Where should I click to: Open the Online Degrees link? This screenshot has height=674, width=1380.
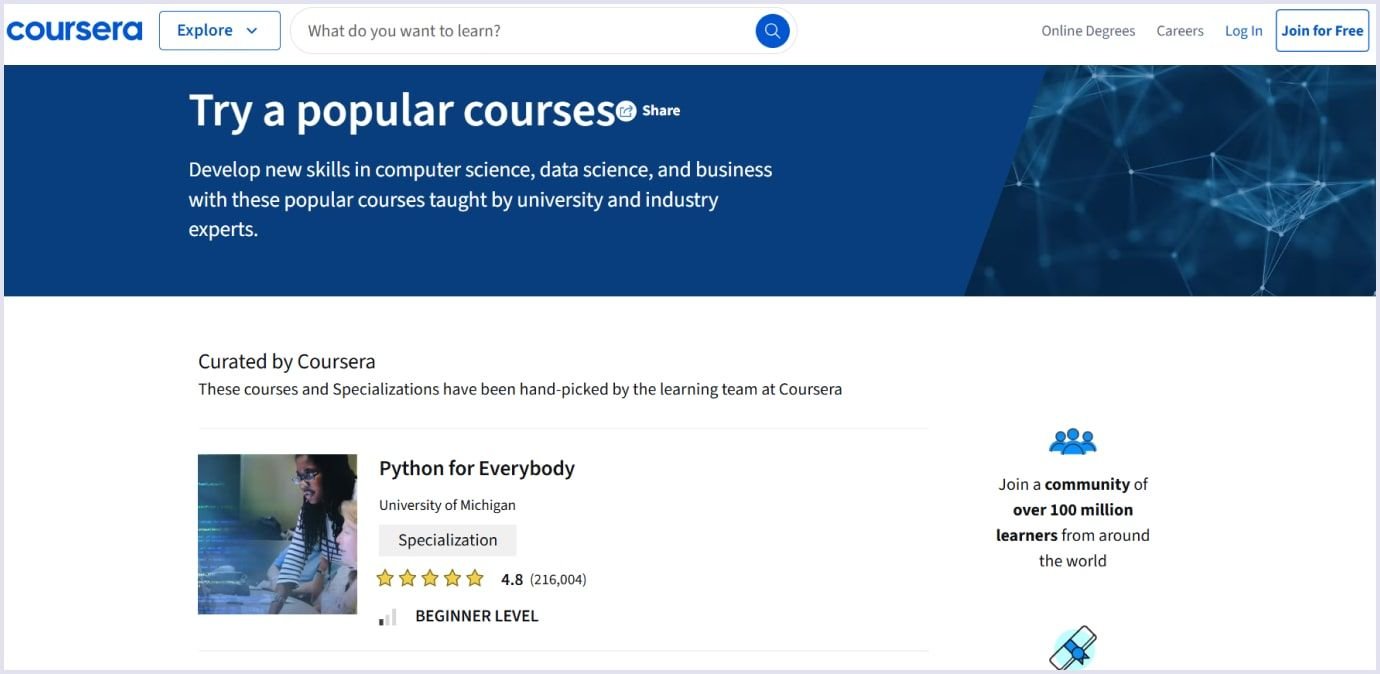[x=1088, y=31]
